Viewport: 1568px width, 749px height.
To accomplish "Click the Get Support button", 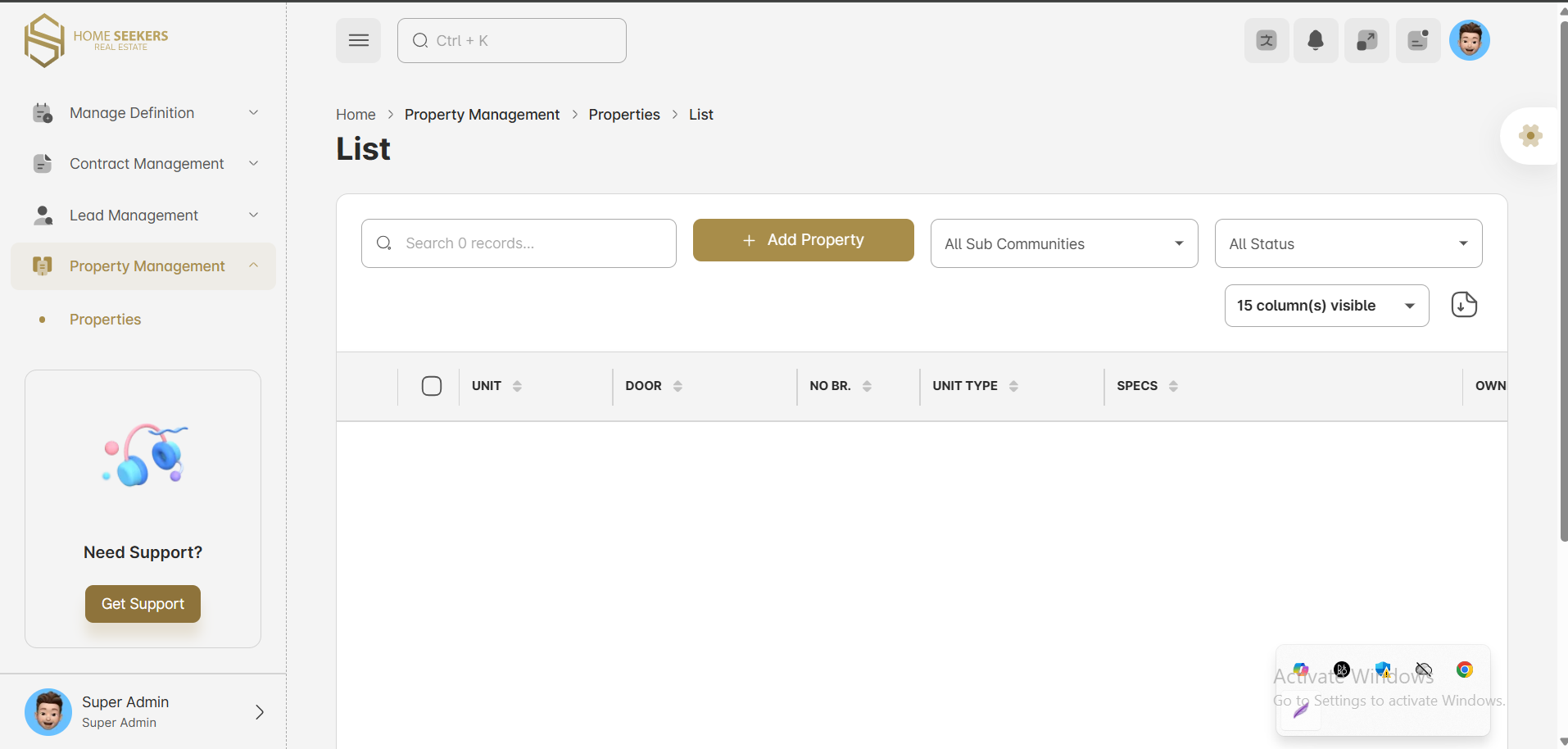I will pyautogui.click(x=143, y=604).
